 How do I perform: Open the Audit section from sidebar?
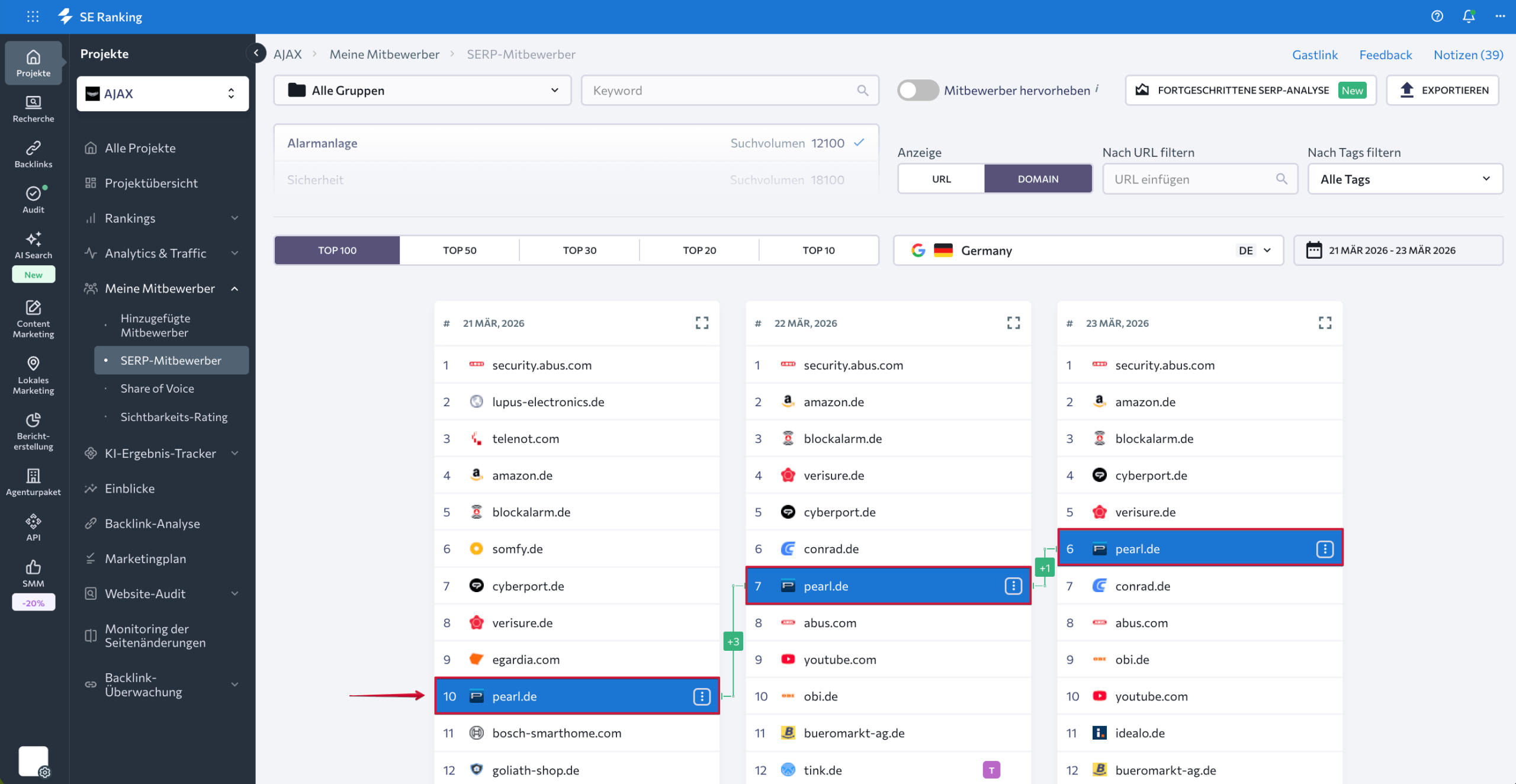tap(33, 199)
